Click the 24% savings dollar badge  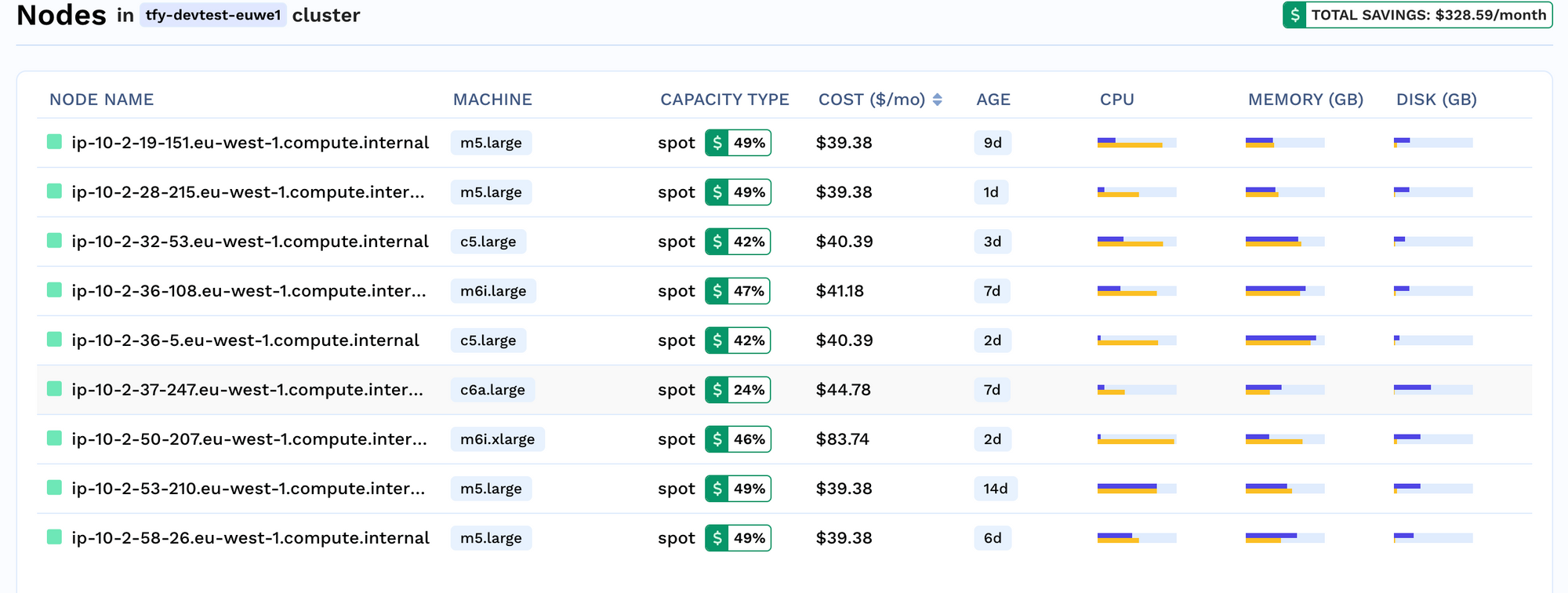click(x=738, y=390)
